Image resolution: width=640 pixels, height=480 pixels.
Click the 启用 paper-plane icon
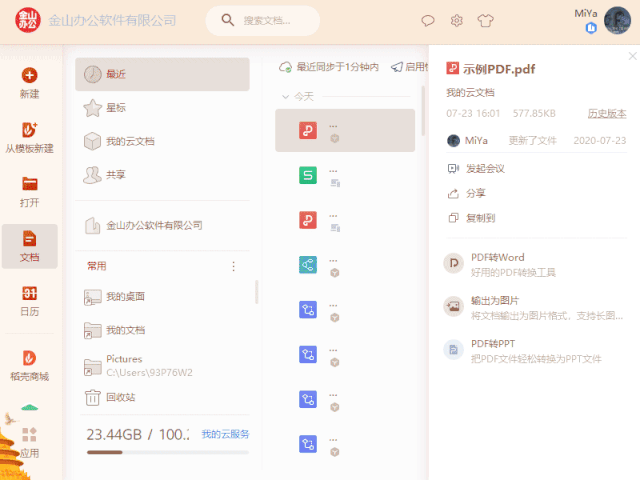click(x=397, y=67)
